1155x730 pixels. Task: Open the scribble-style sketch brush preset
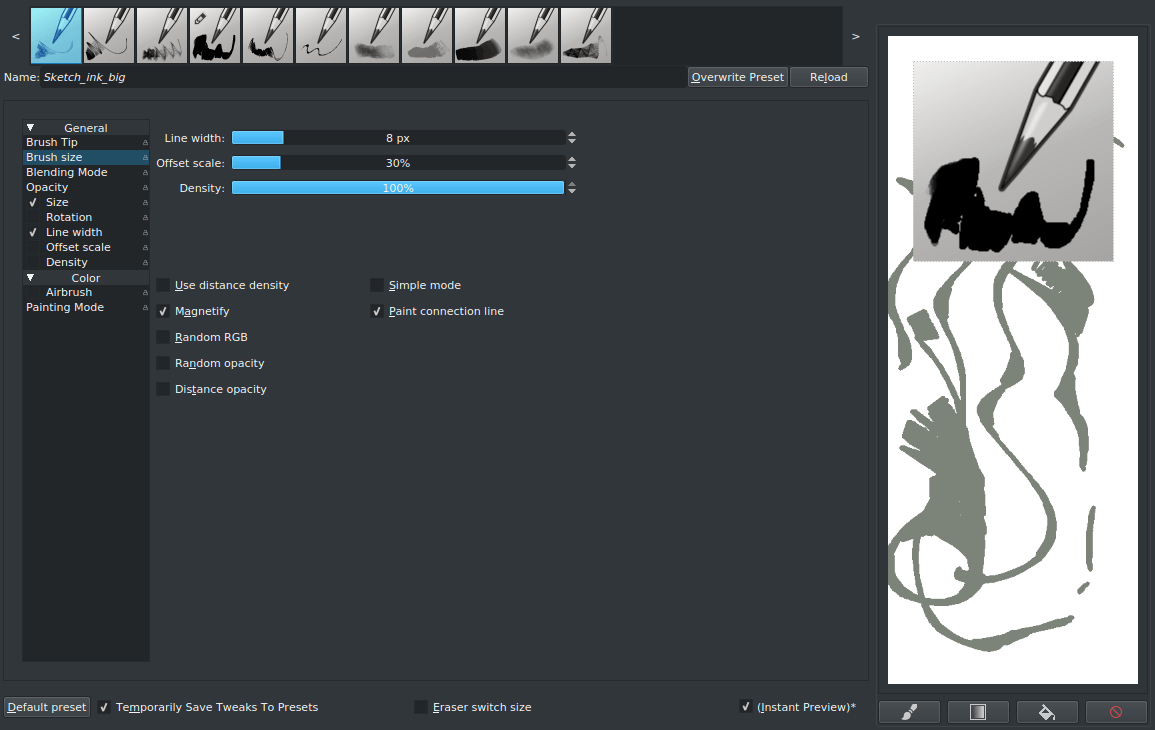[x=321, y=35]
